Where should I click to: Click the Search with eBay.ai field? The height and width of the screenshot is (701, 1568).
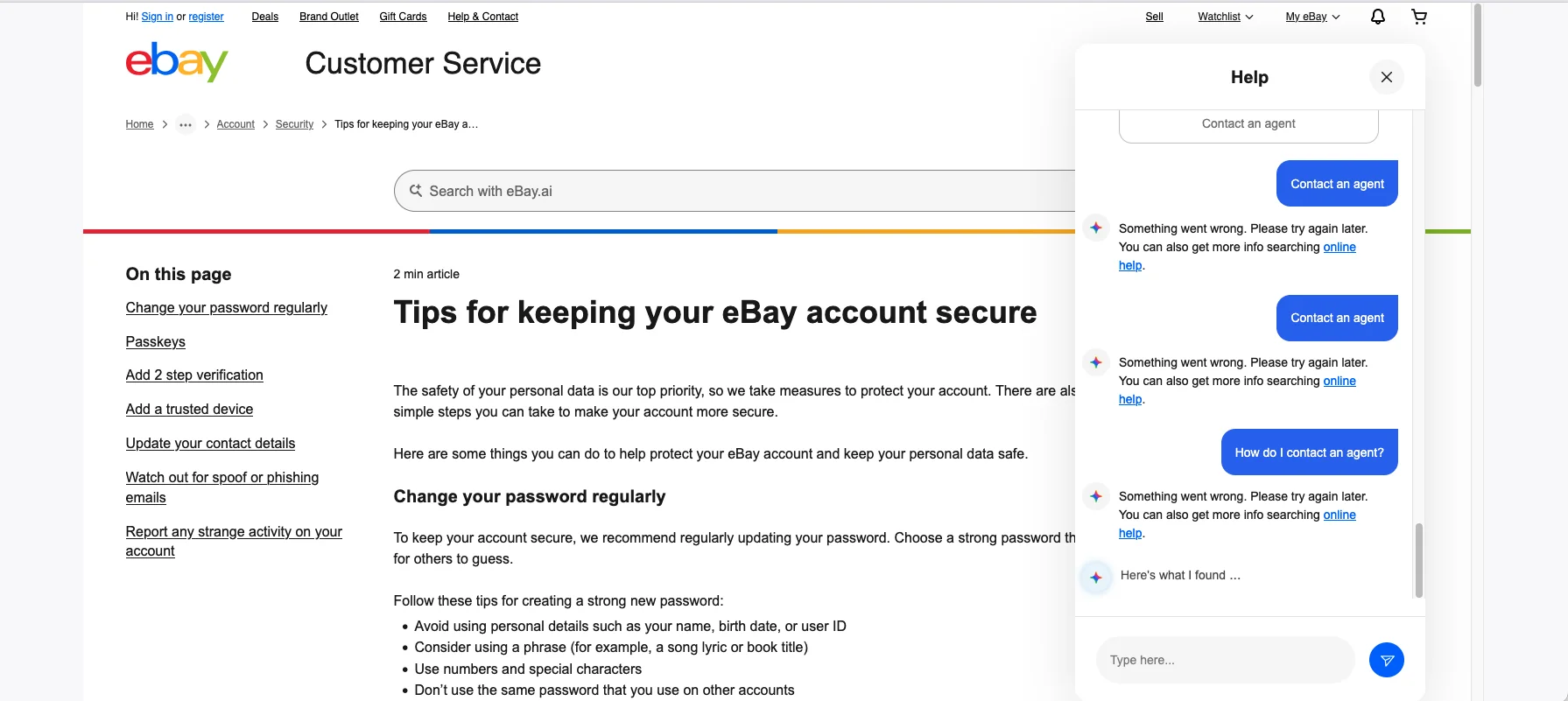click(735, 191)
